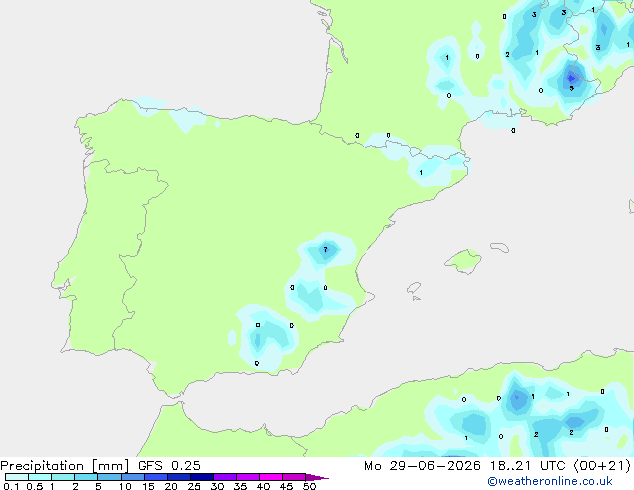This screenshot has width=634, height=490.
Task: Click the 'Precipitation [mm]' title text
Action: [65, 466]
